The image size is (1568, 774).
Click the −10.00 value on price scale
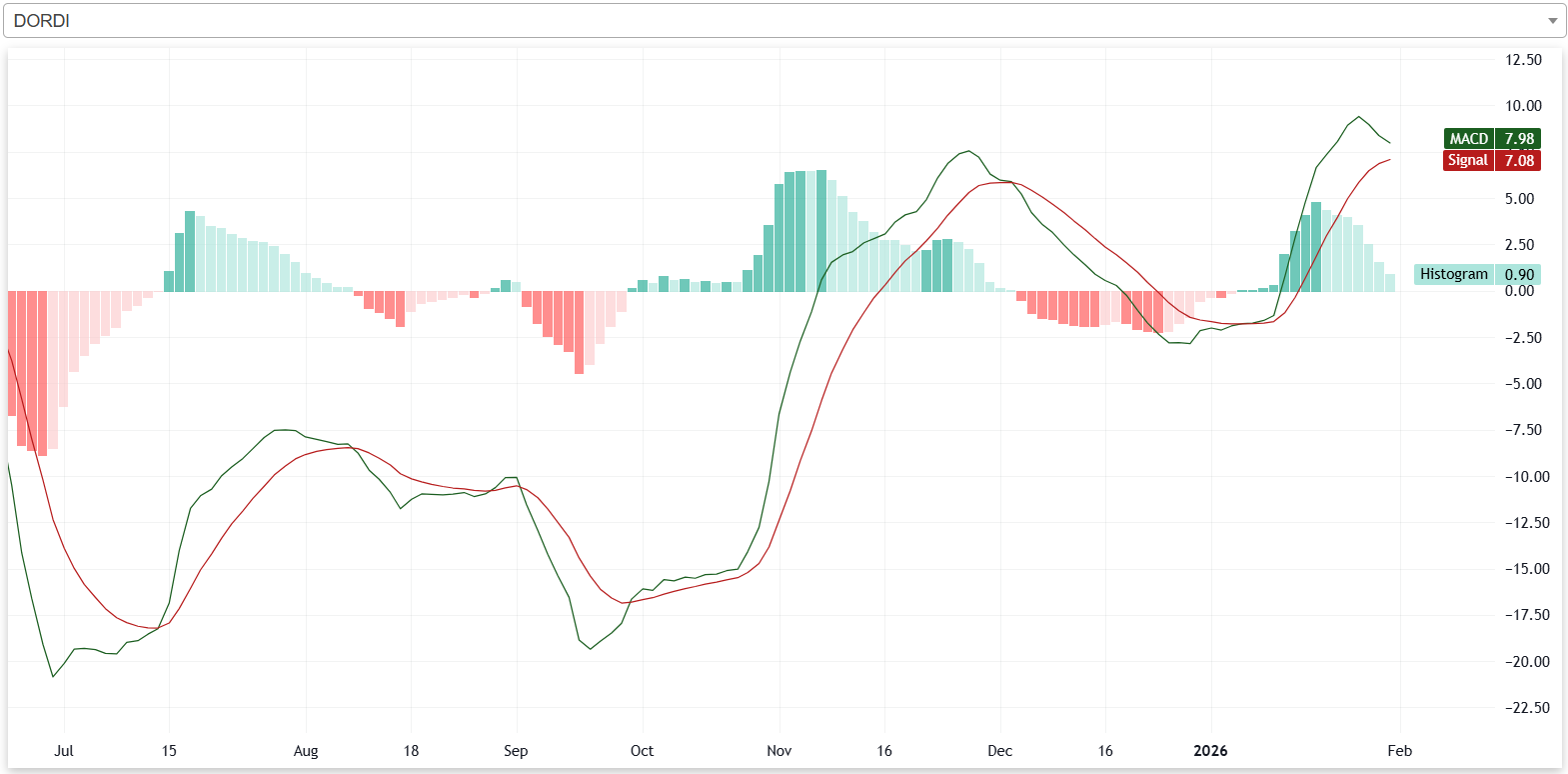1519,477
